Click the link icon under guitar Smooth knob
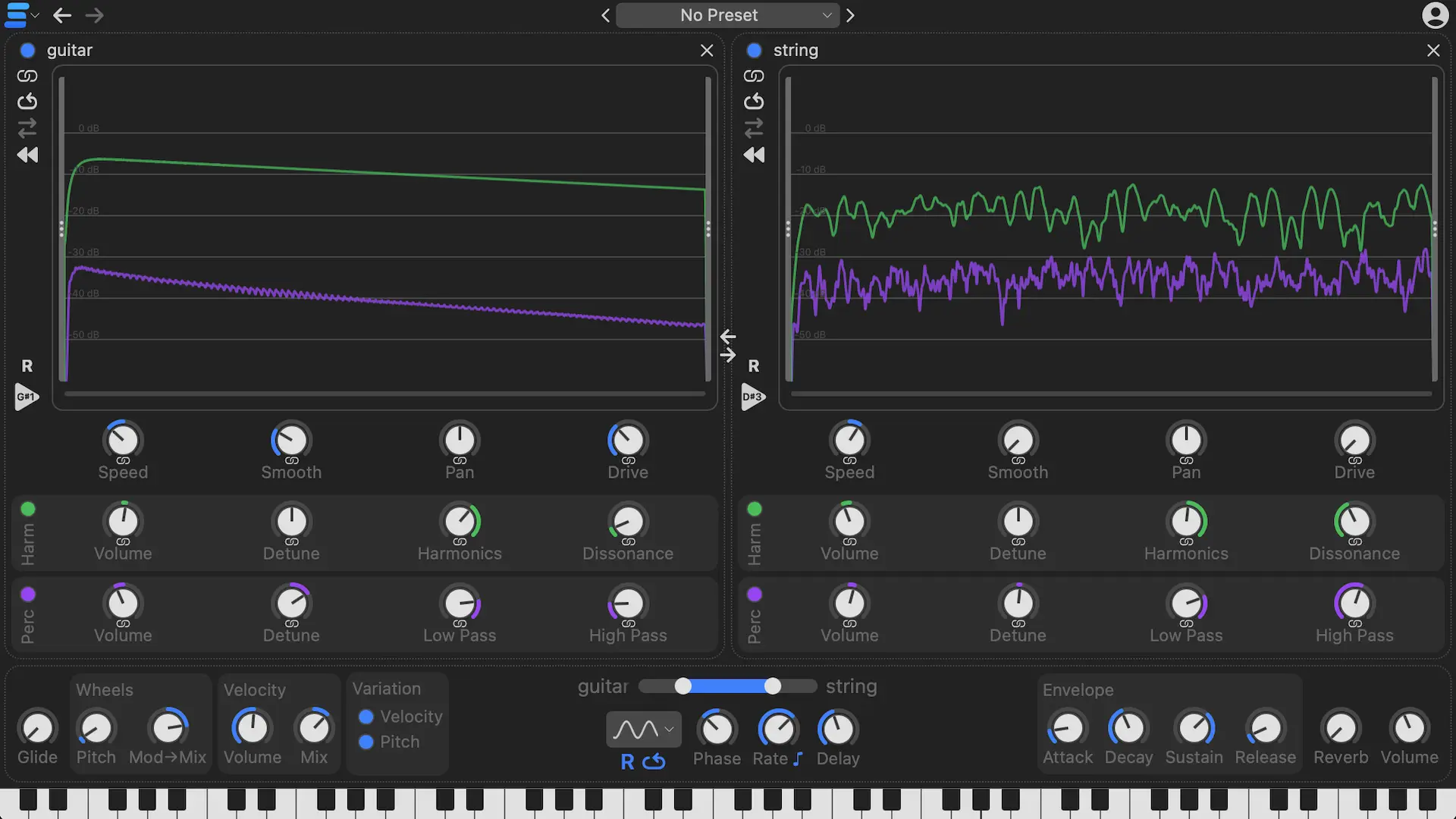The image size is (1456, 819). click(x=291, y=460)
